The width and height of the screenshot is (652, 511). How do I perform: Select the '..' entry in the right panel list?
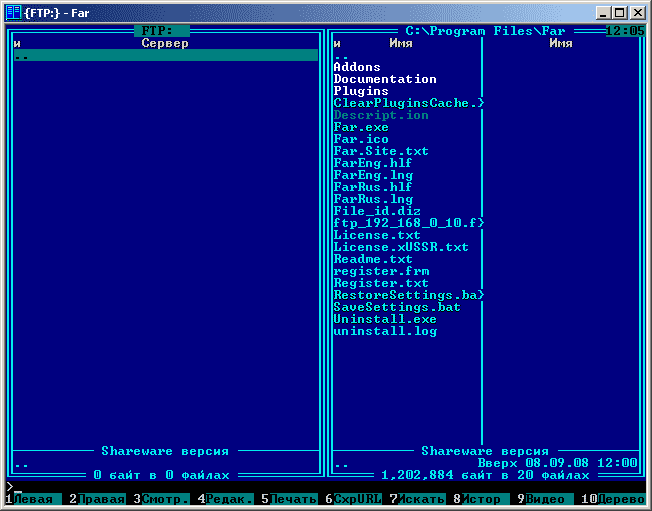pyautogui.click(x=341, y=56)
